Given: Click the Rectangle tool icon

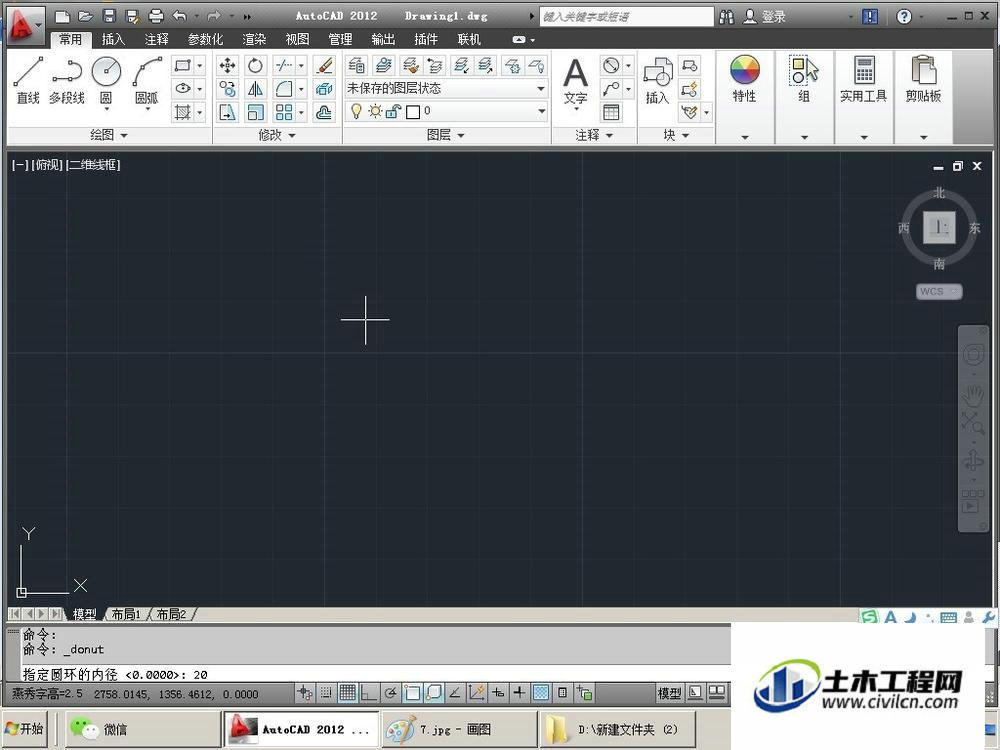Looking at the screenshot, I should [183, 66].
